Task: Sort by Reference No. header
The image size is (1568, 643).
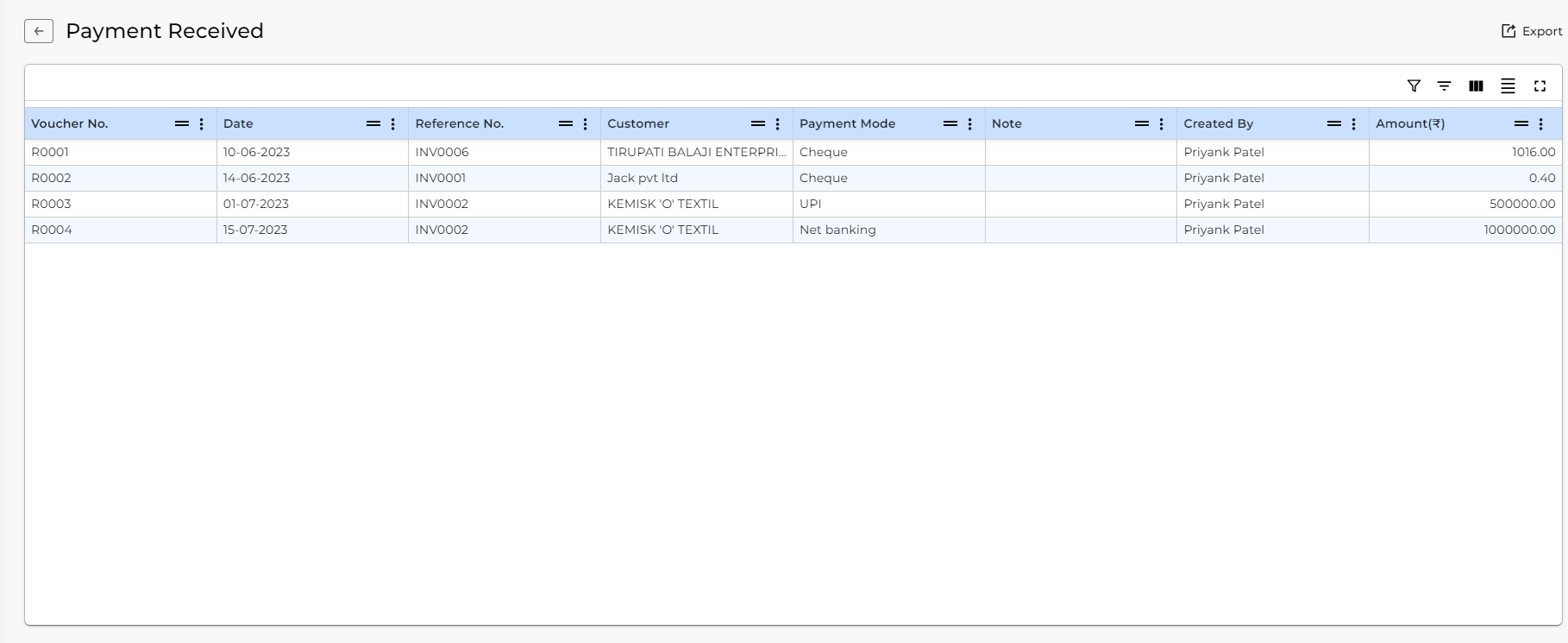Action: pos(460,123)
